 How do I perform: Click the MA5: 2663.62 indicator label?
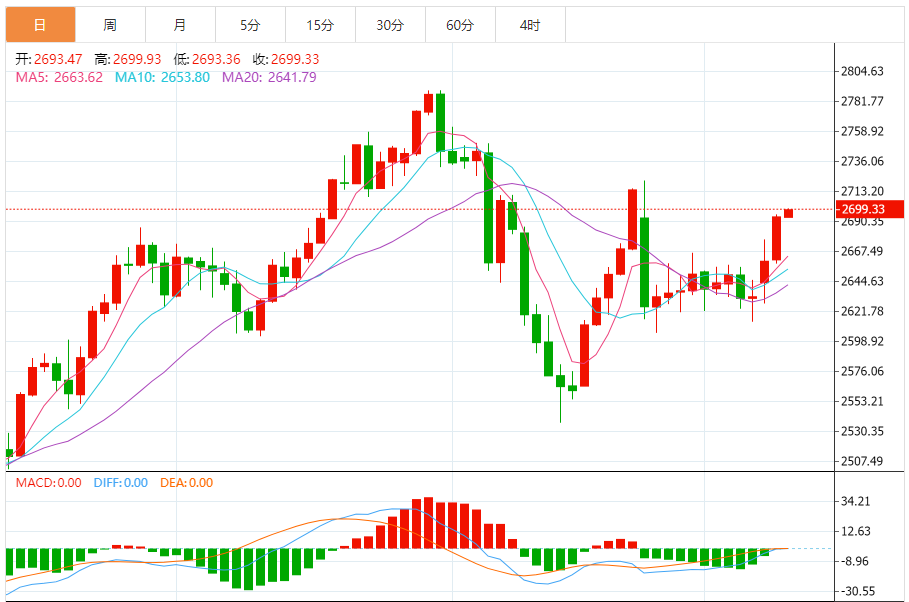click(x=59, y=77)
